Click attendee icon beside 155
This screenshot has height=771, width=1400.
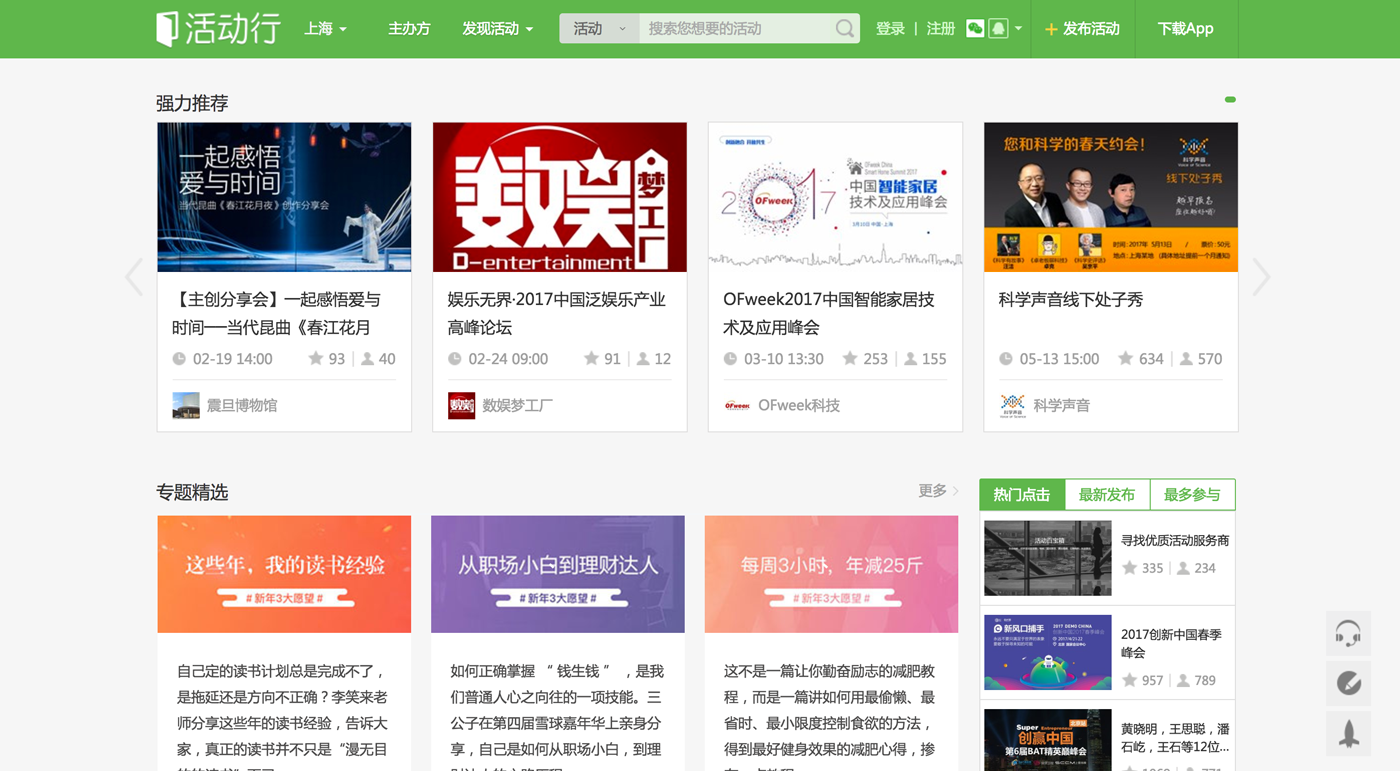(x=910, y=358)
